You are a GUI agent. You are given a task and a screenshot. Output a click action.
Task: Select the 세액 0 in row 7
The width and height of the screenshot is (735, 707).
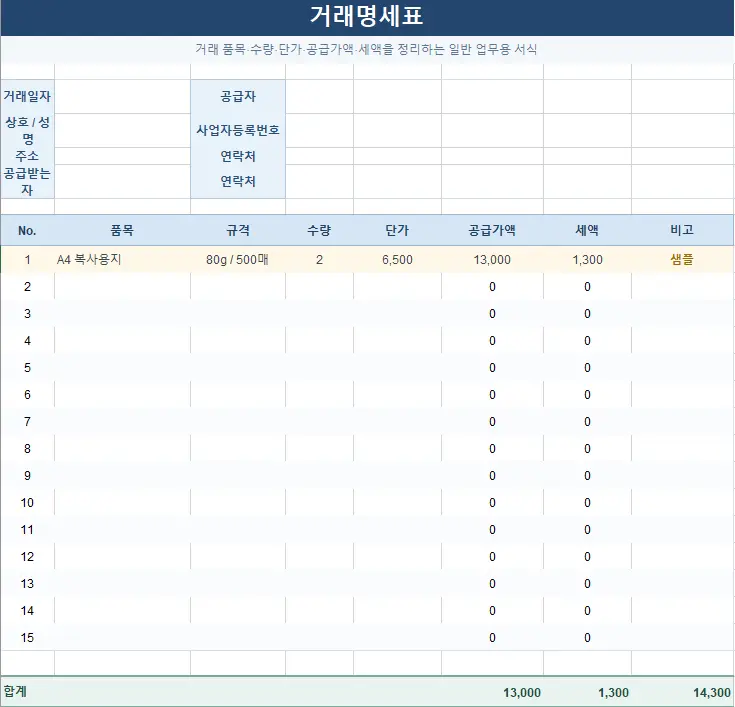coord(587,421)
